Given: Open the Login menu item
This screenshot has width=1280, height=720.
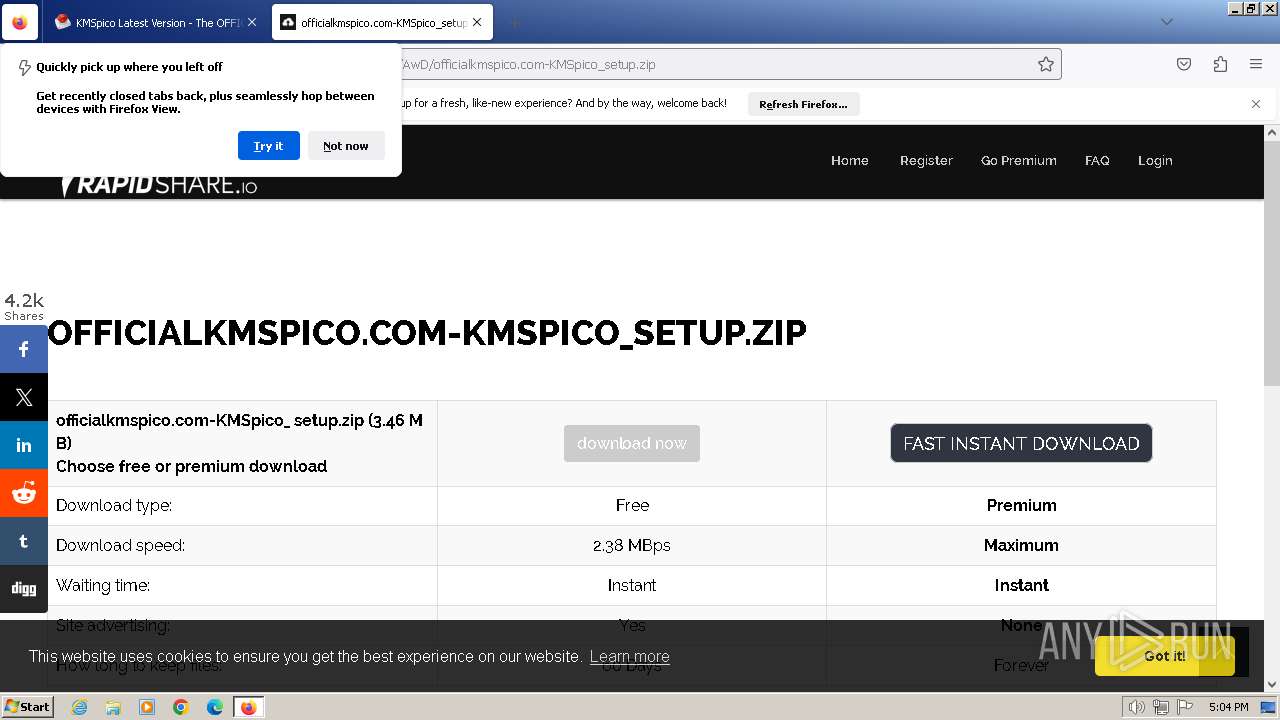Looking at the screenshot, I should [x=1155, y=160].
